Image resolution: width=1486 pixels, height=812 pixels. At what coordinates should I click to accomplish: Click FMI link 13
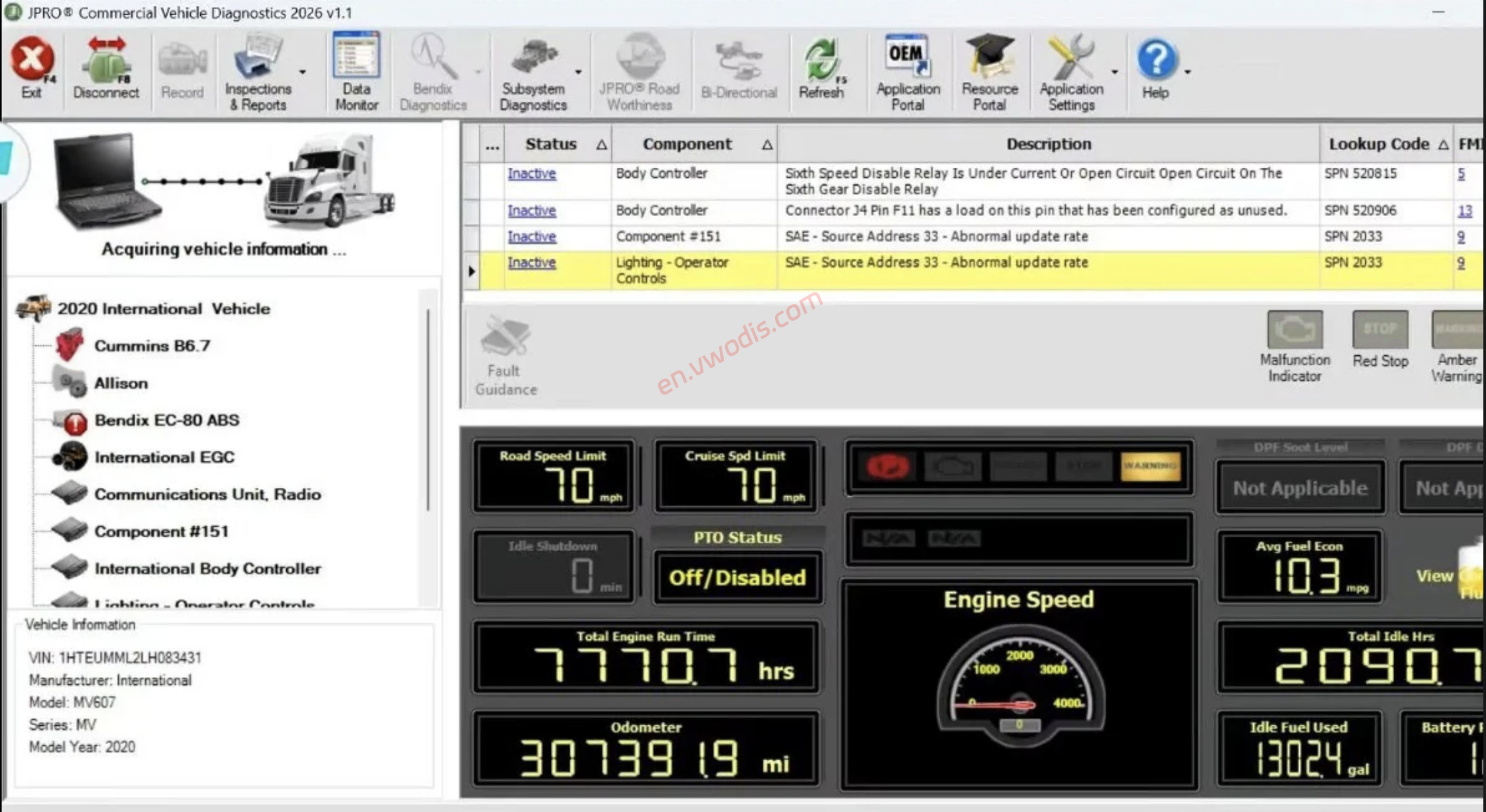pyautogui.click(x=1465, y=211)
